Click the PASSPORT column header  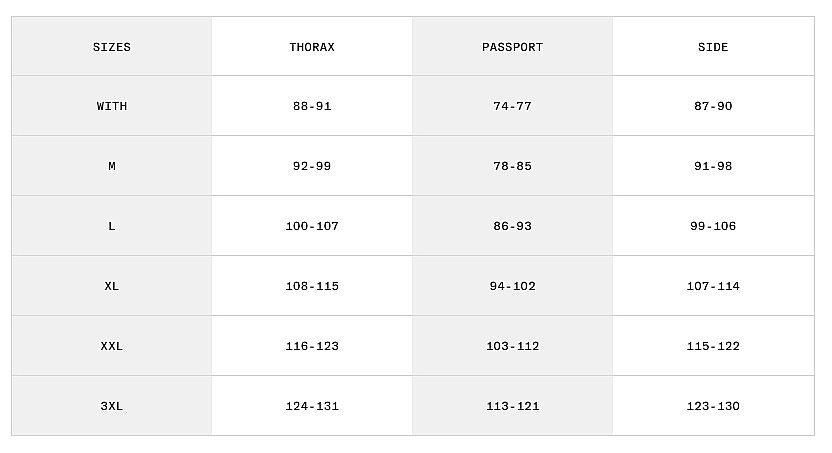click(512, 47)
